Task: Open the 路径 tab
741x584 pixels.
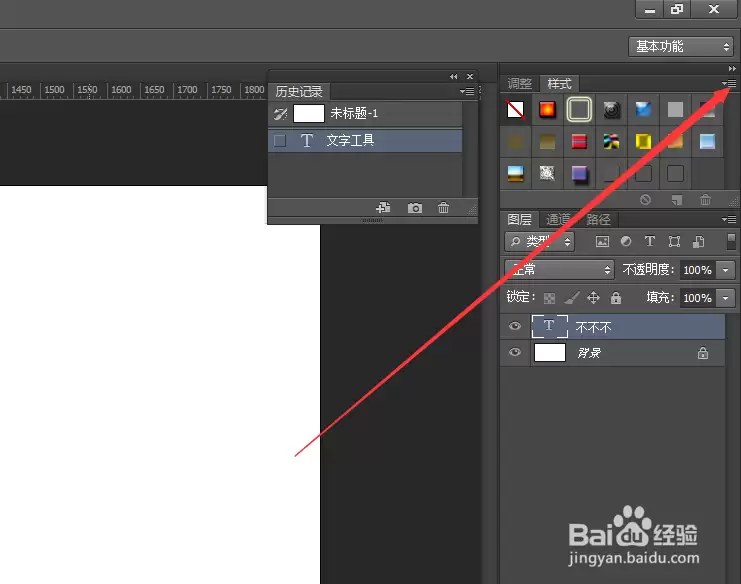Action: pos(598,219)
